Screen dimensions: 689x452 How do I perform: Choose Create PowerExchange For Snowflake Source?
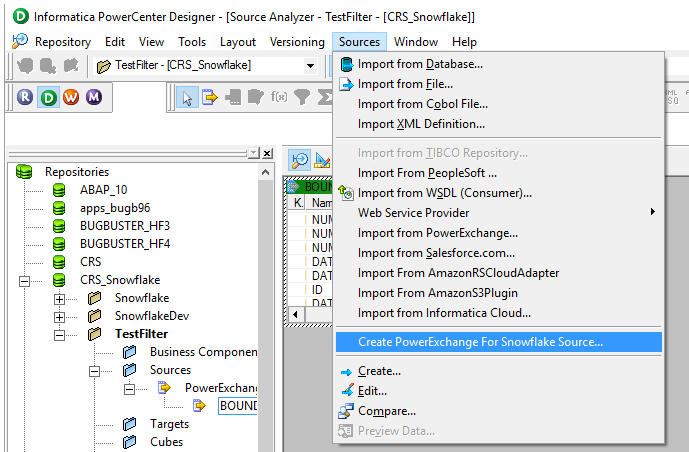point(480,342)
